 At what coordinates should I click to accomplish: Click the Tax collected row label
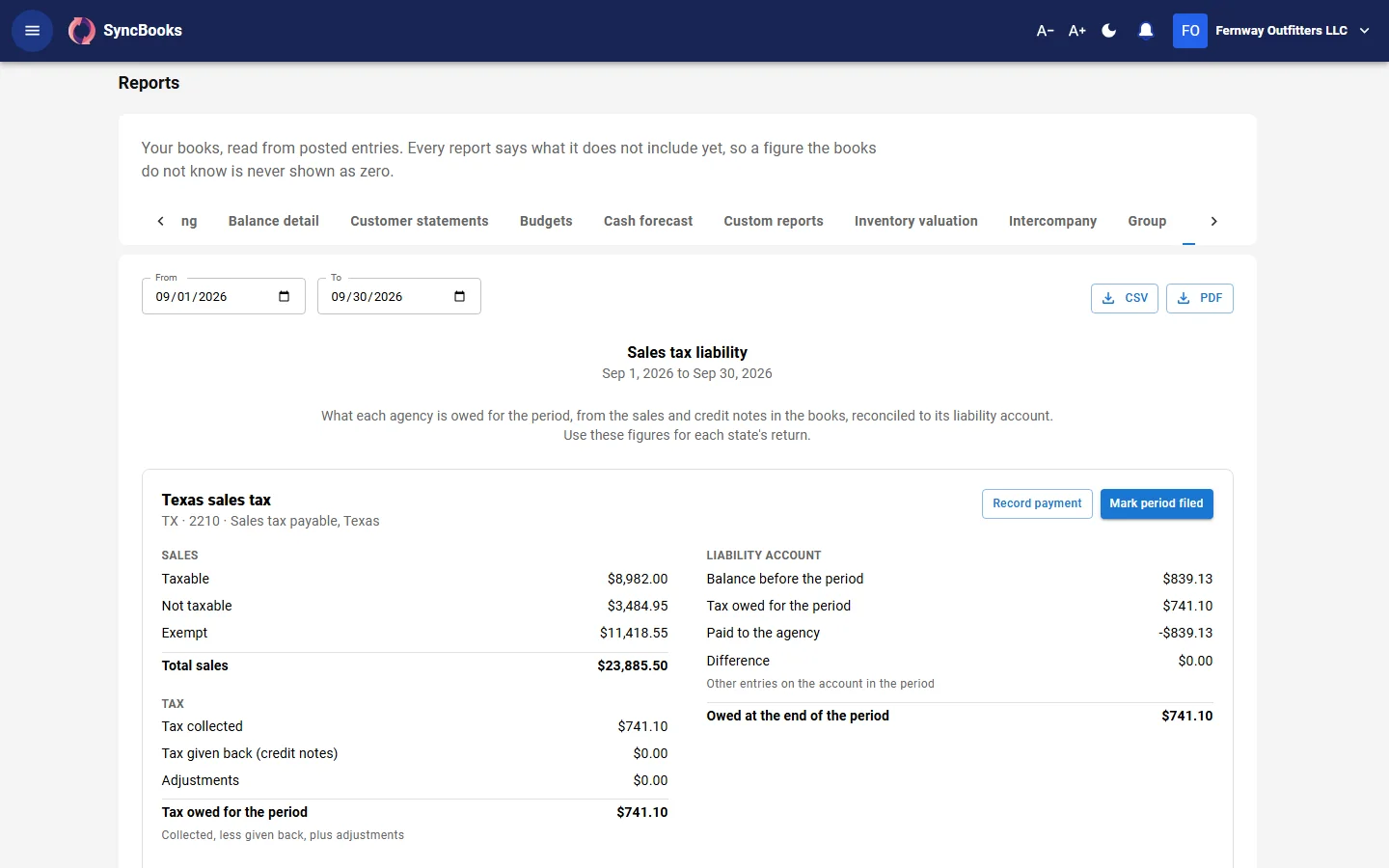click(203, 726)
